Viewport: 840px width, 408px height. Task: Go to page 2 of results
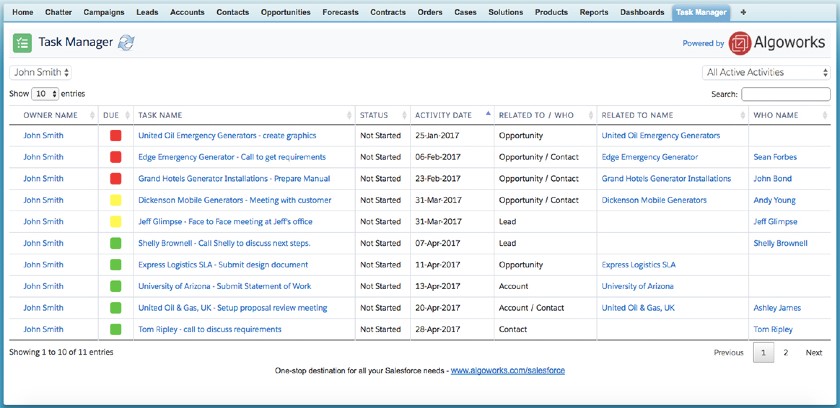(x=785, y=353)
